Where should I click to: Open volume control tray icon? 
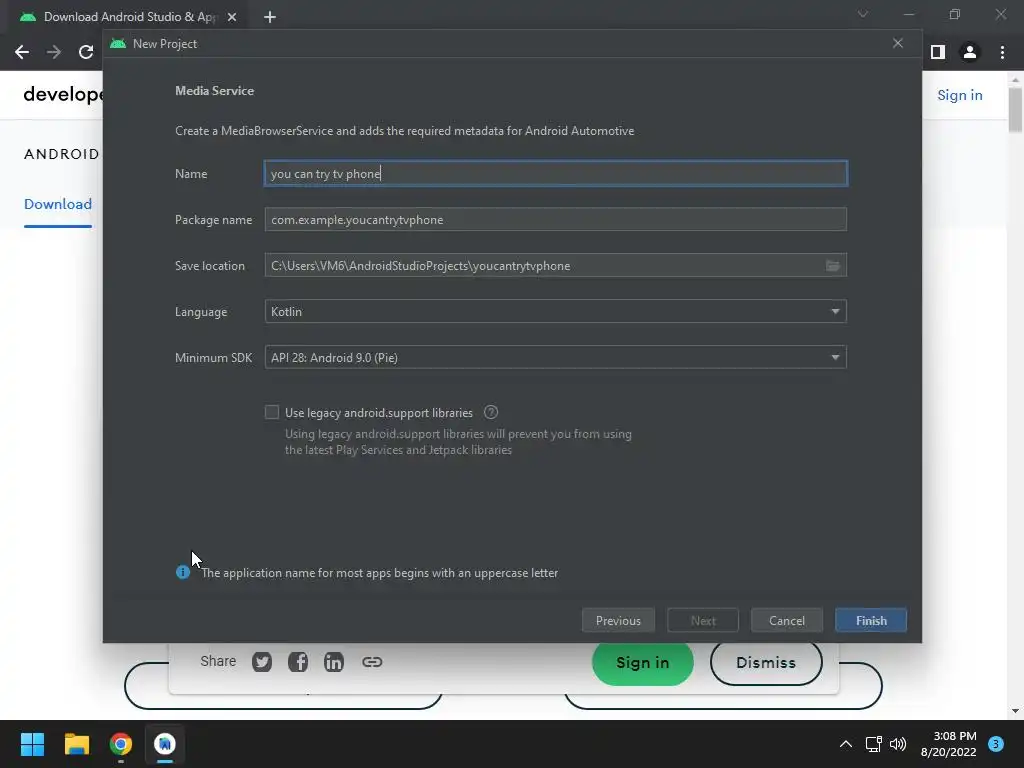coord(899,744)
